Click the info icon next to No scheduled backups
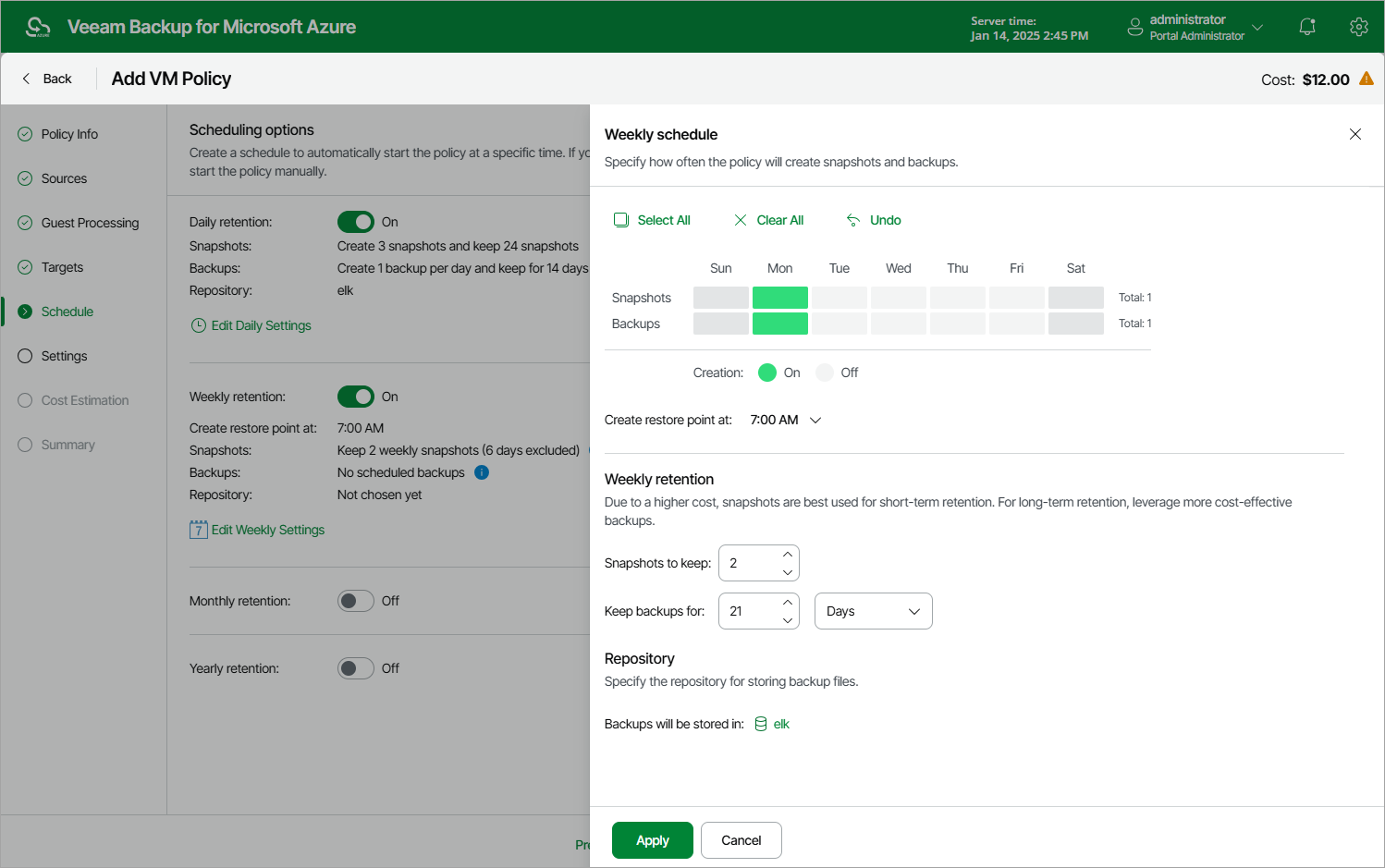The width and height of the screenshot is (1385, 868). (482, 472)
